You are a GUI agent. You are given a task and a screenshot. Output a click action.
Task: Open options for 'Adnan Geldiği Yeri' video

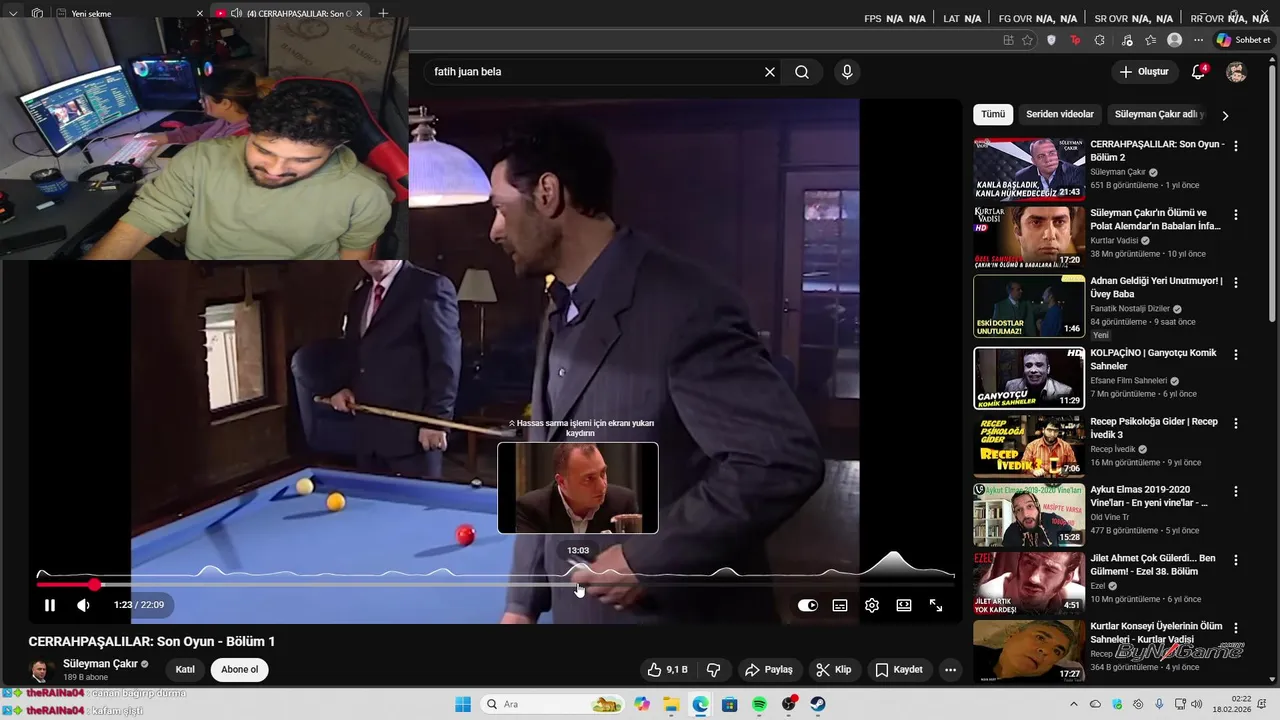pos(1236,284)
